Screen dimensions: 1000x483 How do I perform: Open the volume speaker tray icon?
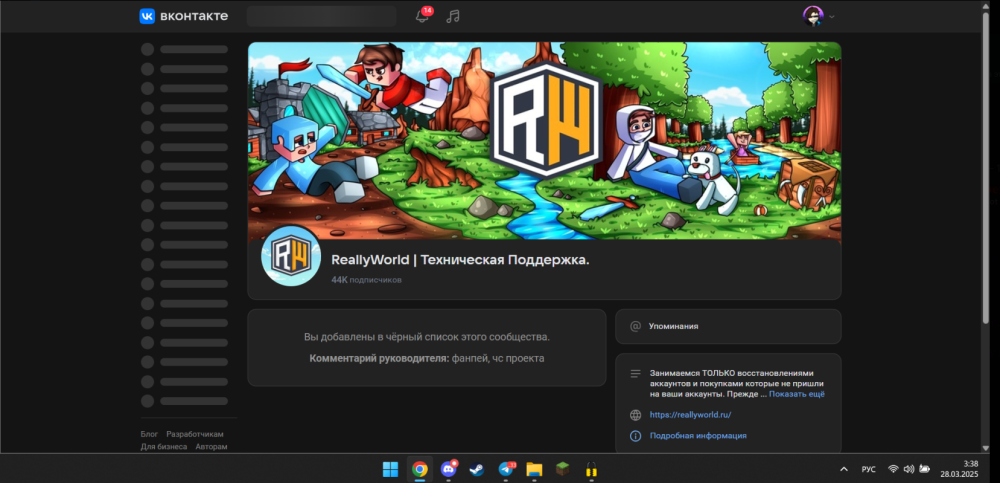[x=909, y=469]
